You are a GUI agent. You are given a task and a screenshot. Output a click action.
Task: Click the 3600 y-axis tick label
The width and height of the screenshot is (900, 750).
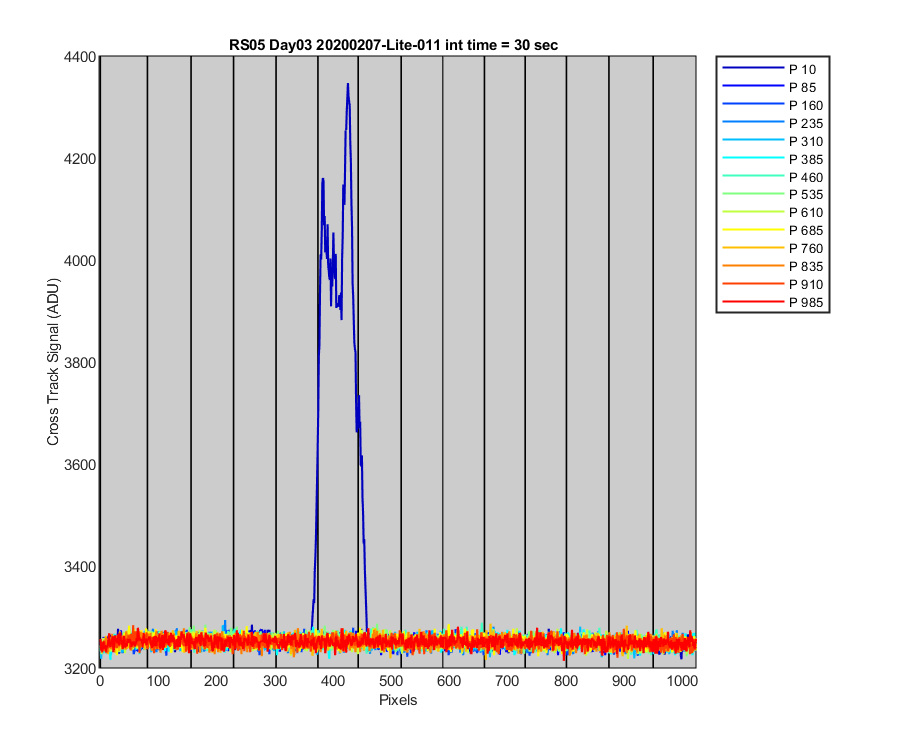point(79,464)
